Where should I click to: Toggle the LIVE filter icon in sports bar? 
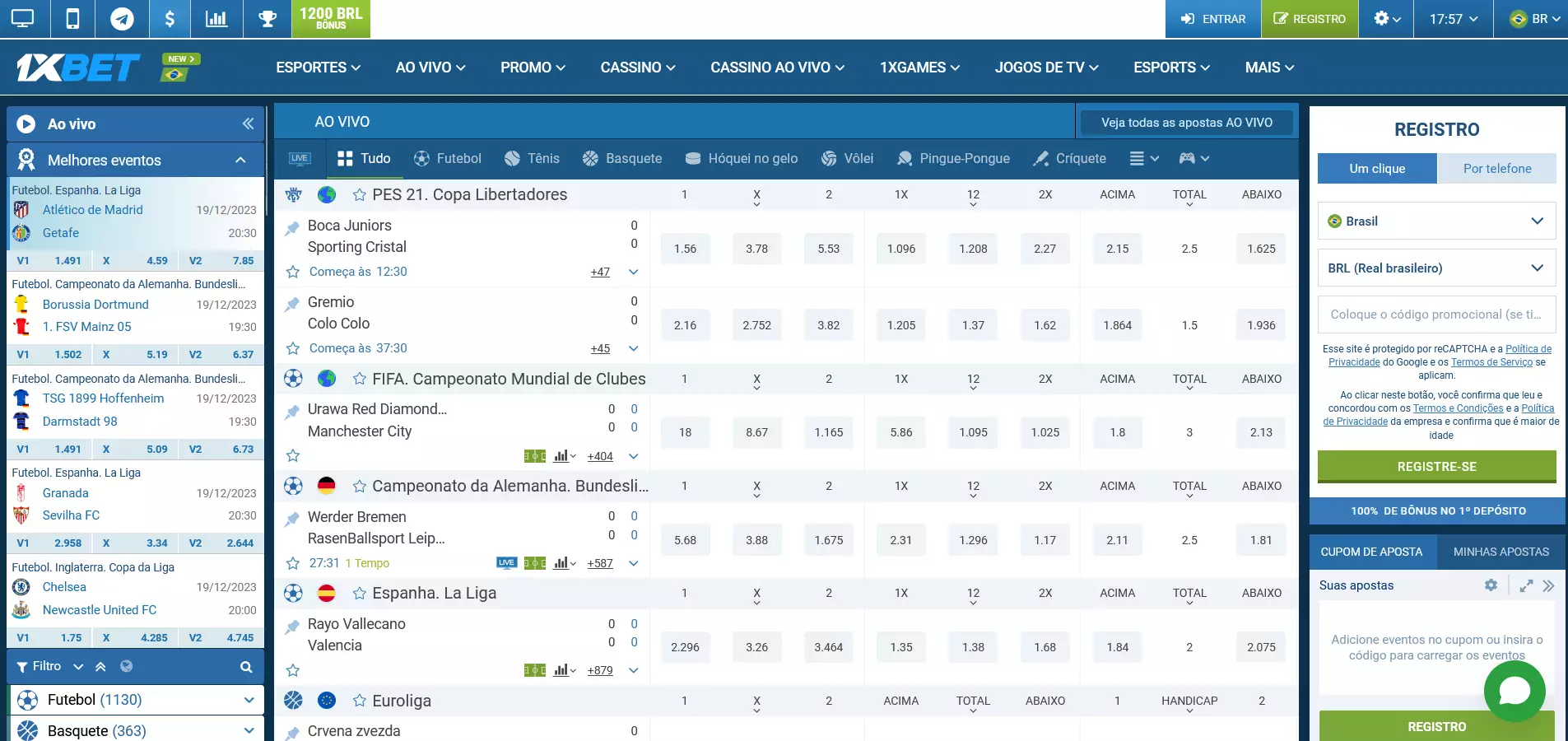coord(300,159)
